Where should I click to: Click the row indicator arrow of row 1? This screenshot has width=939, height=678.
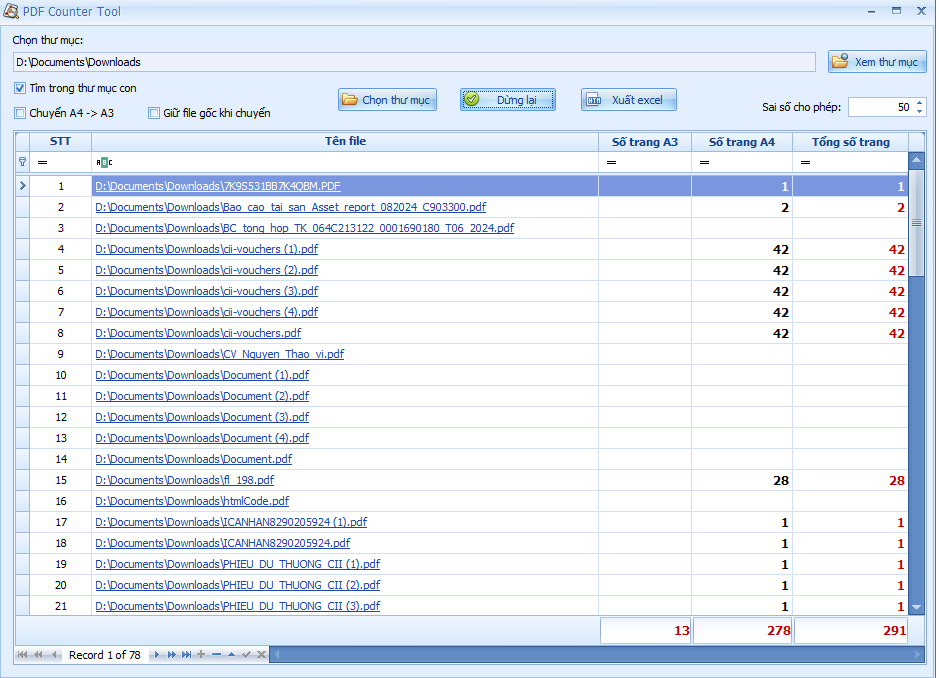(x=22, y=186)
